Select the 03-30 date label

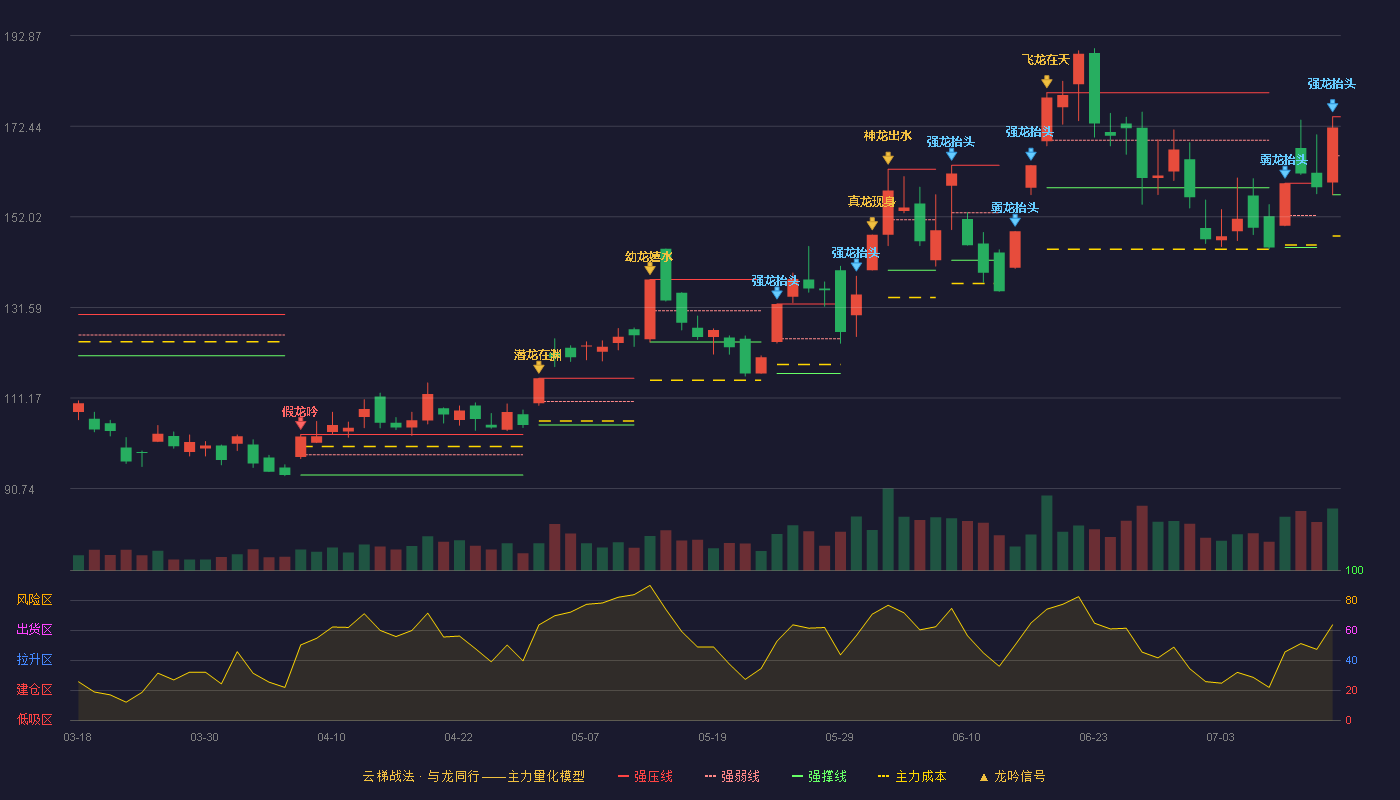(x=204, y=737)
